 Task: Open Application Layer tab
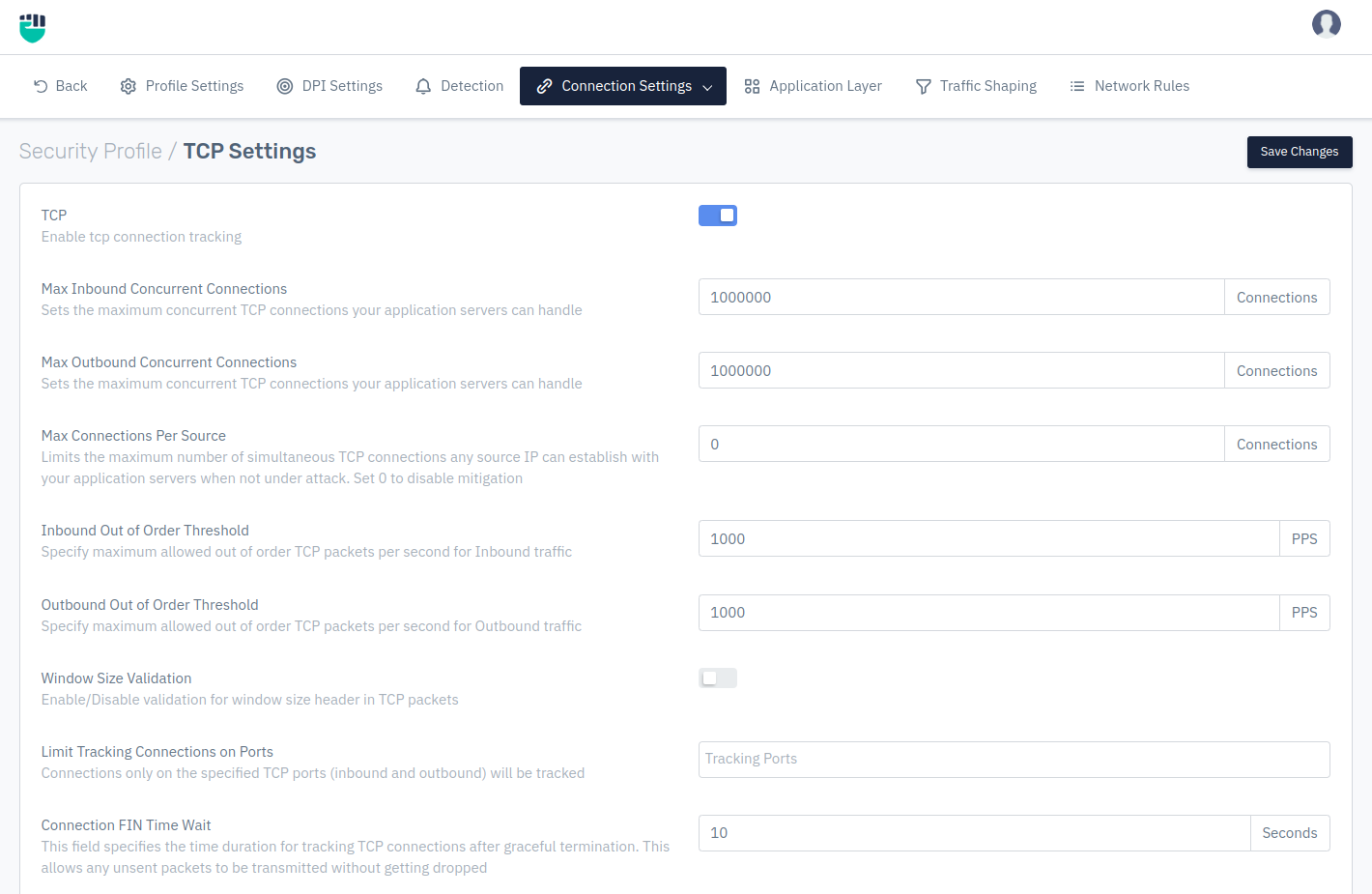[813, 86]
